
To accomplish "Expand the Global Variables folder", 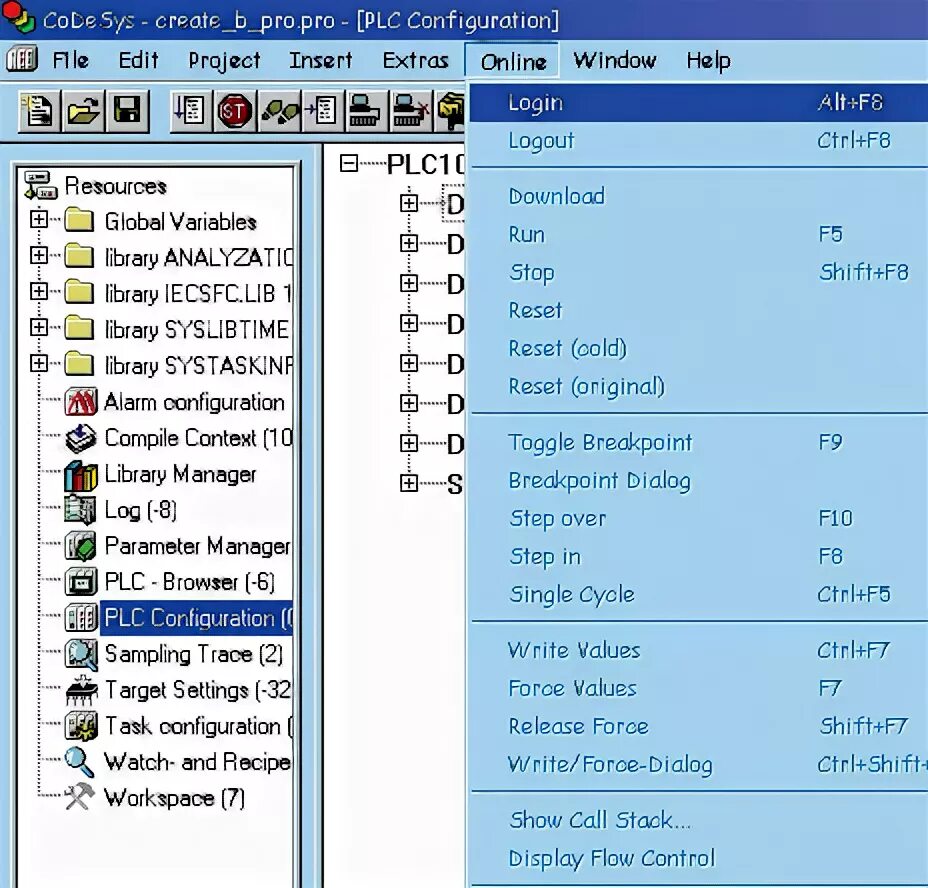I will coord(39,219).
